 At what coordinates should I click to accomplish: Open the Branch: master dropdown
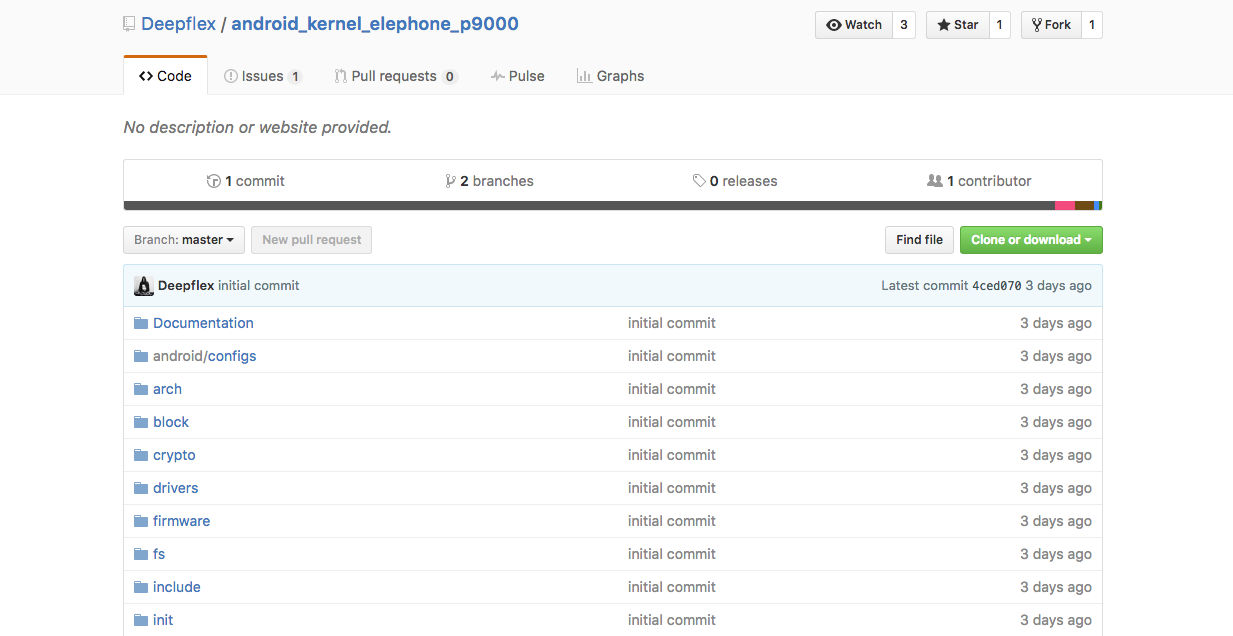coord(184,240)
